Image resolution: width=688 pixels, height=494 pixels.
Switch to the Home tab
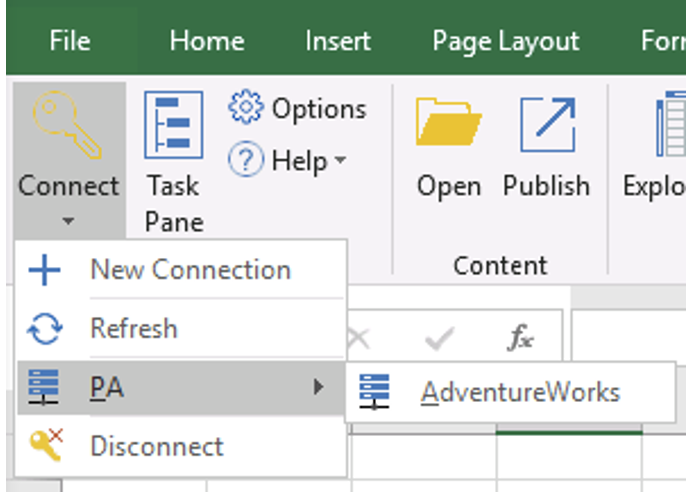(x=206, y=41)
